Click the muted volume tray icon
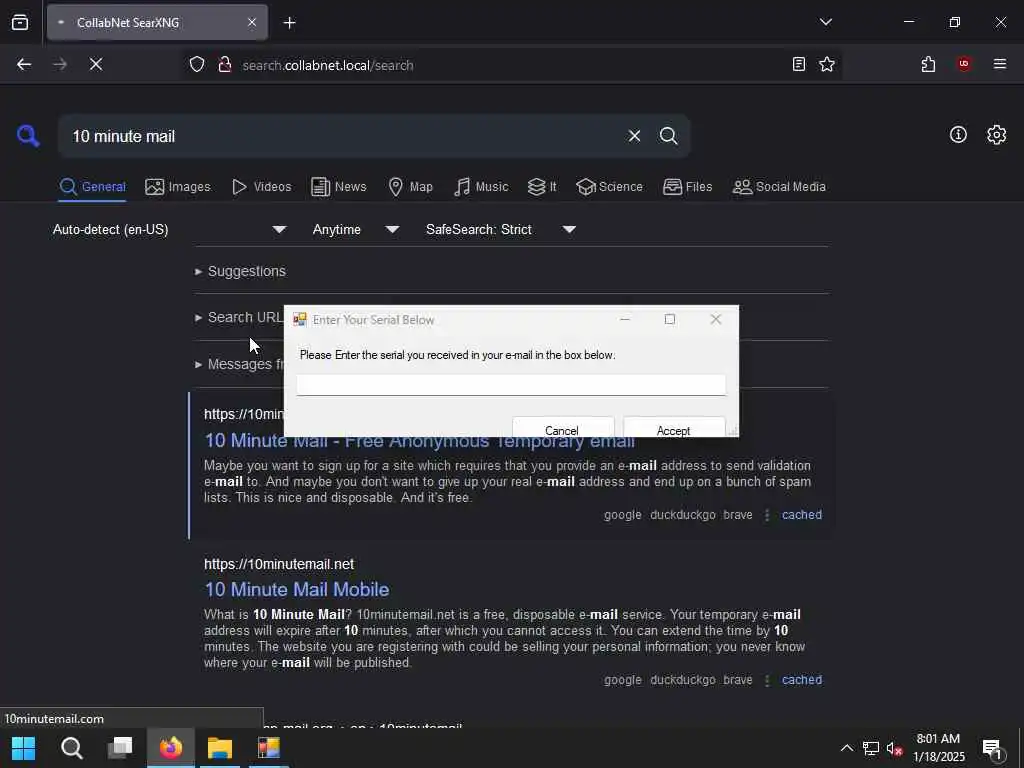Viewport: 1024px width, 768px height. pyautogui.click(x=894, y=748)
